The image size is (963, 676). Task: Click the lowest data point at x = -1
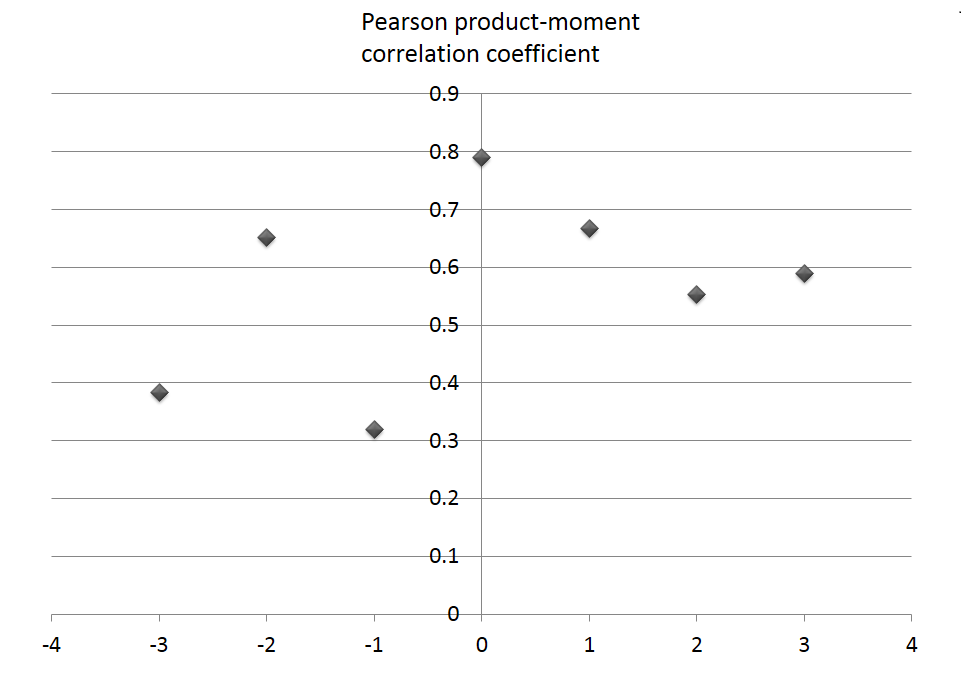(x=374, y=429)
